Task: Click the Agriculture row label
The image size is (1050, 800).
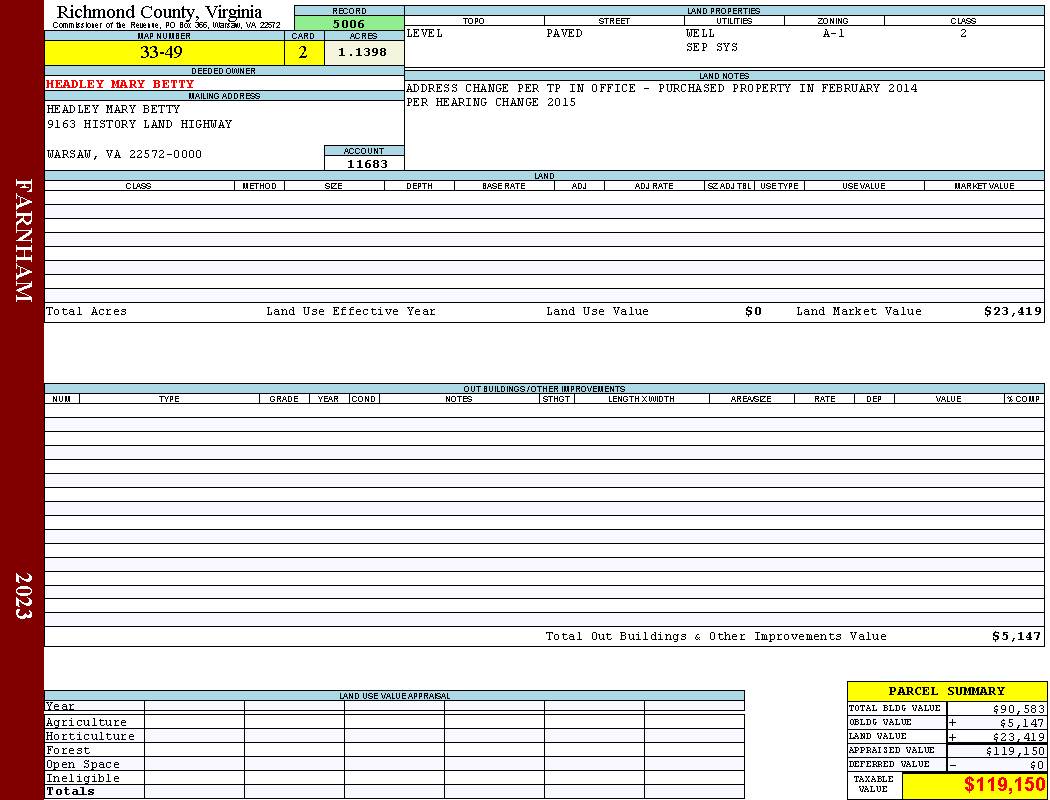Action: (86, 722)
